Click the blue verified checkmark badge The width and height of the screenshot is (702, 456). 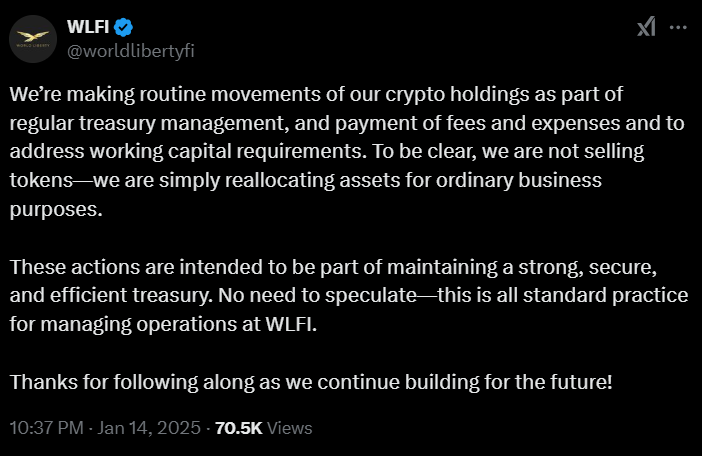[123, 27]
